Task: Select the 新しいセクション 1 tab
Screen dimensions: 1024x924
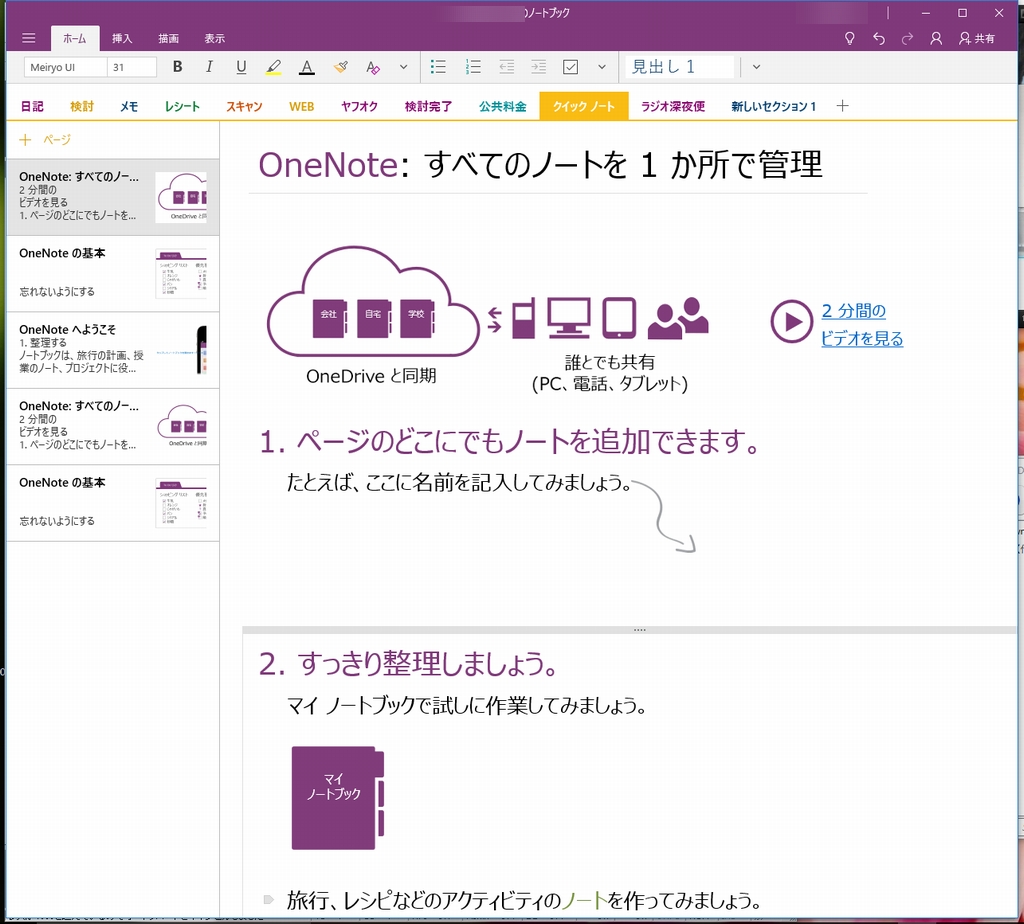Action: point(774,106)
